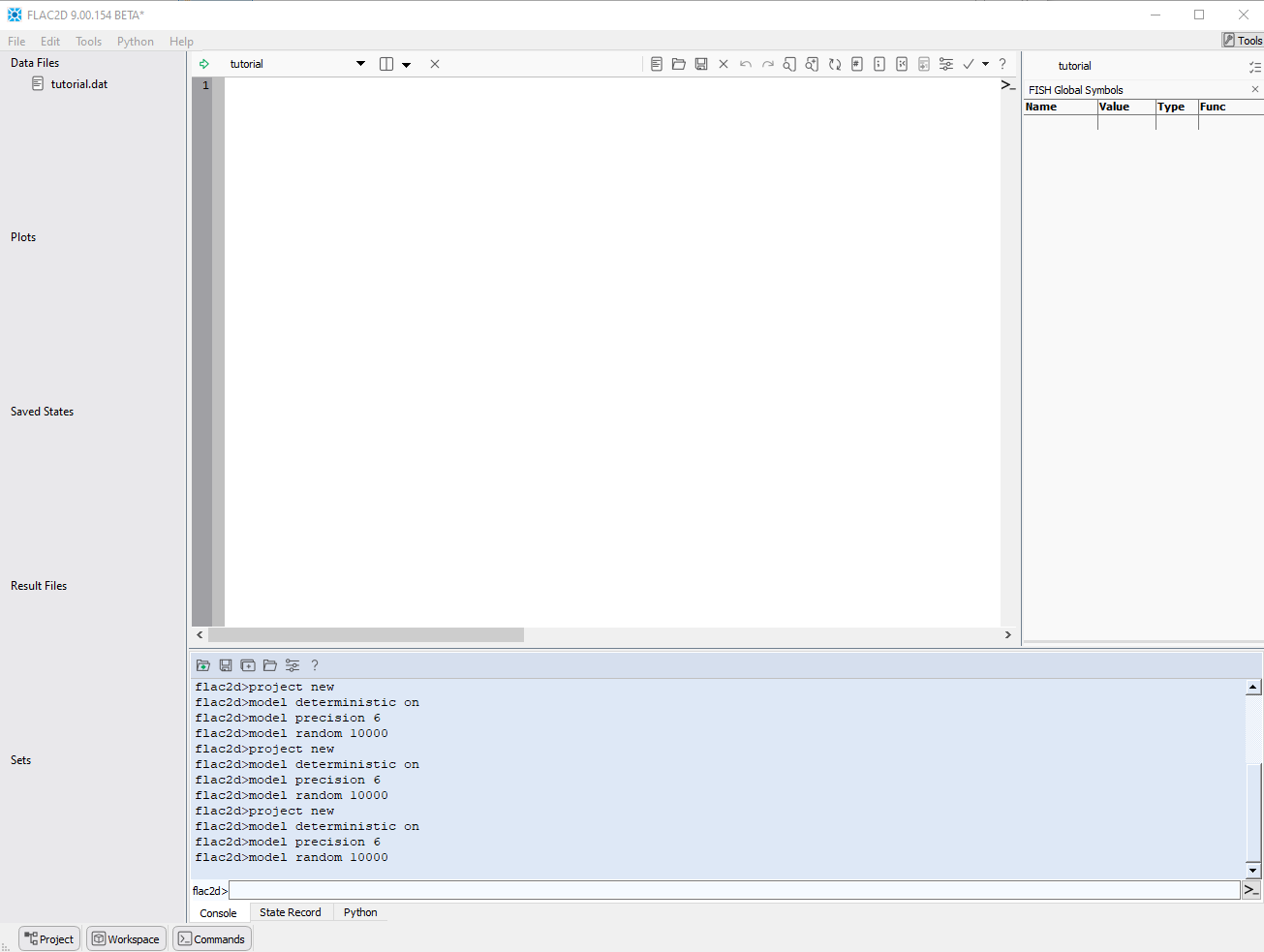The height and width of the screenshot is (952, 1264).
Task: Click the green execute arrow in the editor
Action: point(204,64)
